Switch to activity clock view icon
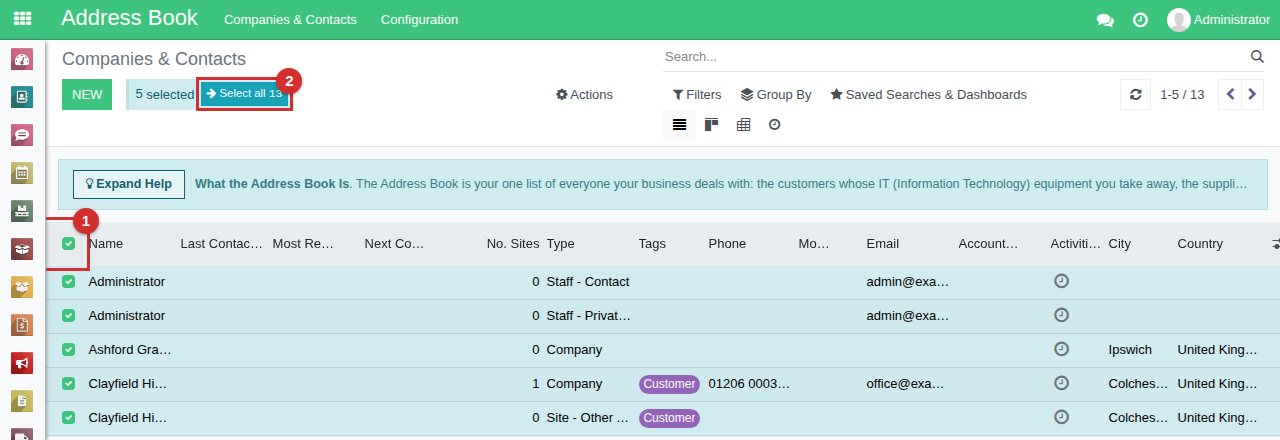This screenshot has height=440, width=1280. 774,125
